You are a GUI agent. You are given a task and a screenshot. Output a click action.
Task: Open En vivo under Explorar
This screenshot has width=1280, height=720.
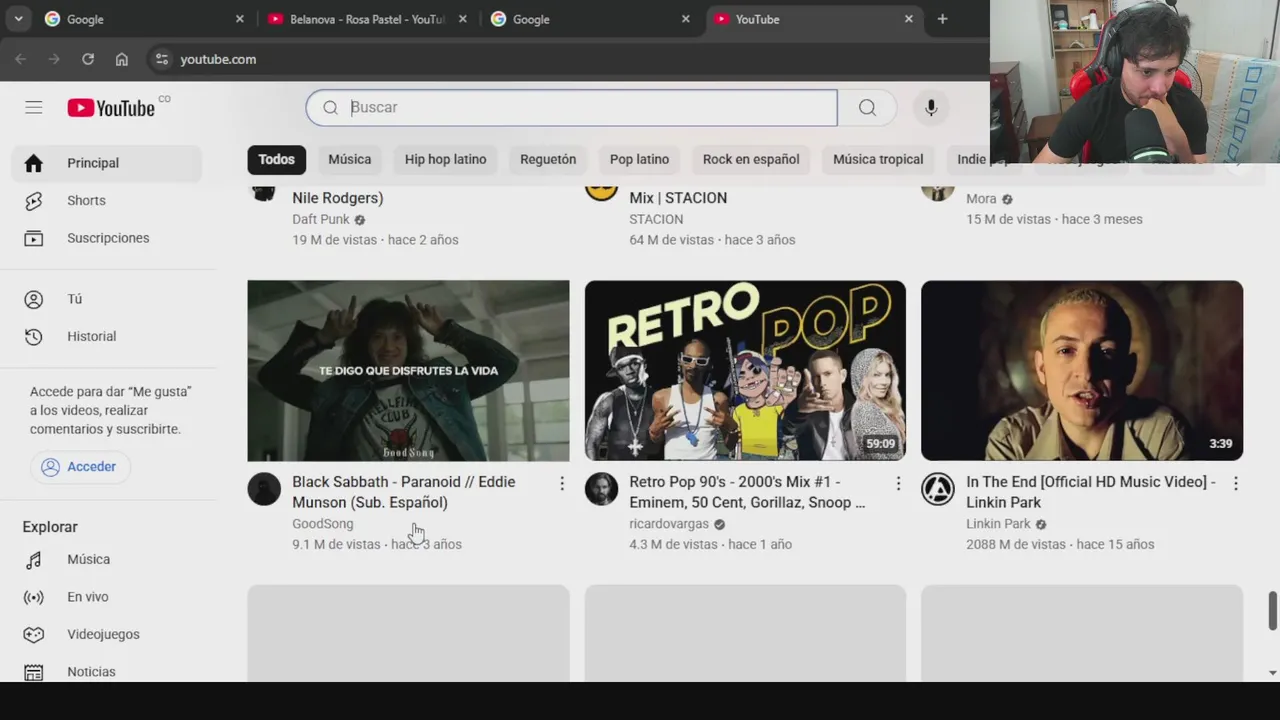pos(107,597)
